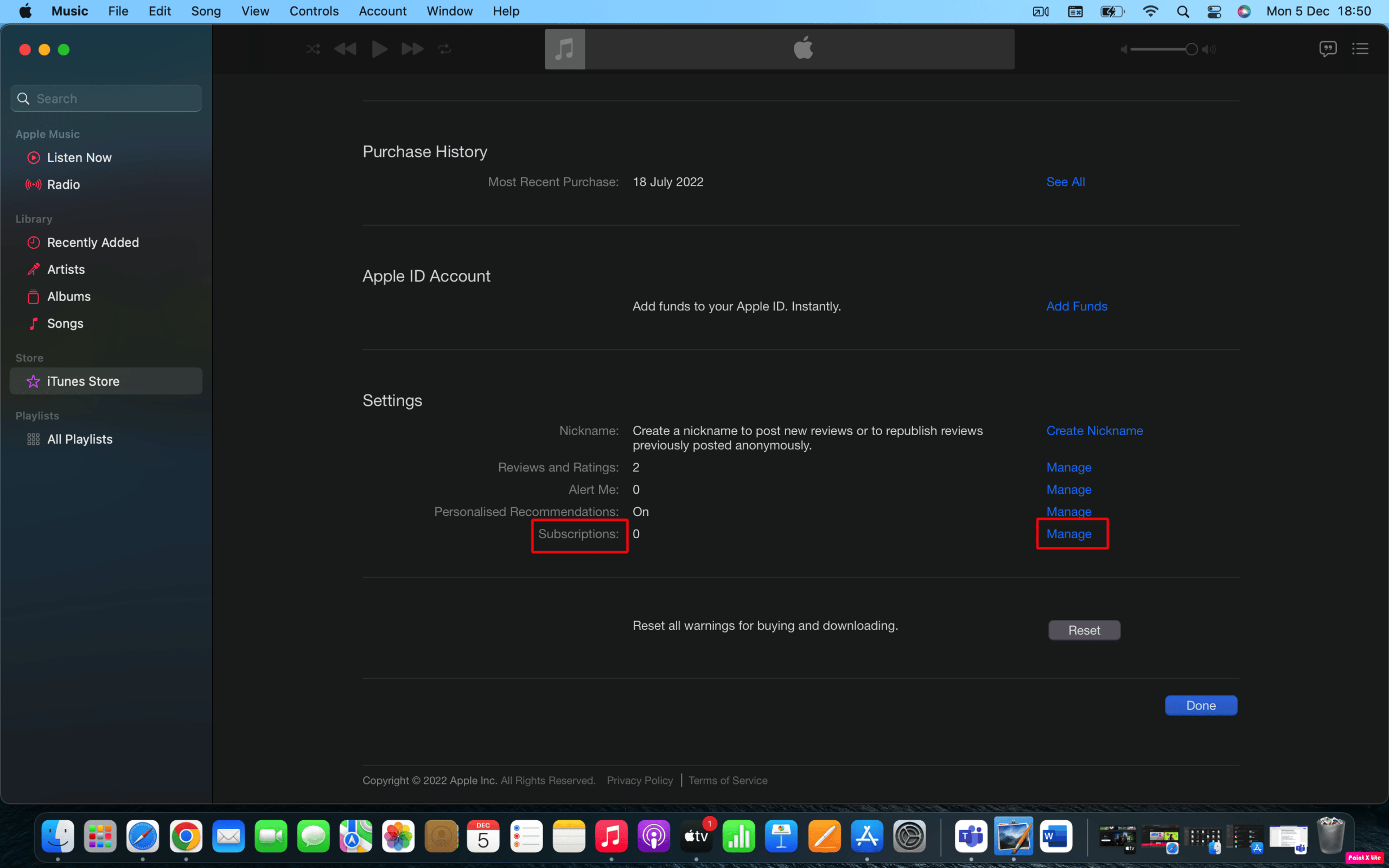The height and width of the screenshot is (868, 1389).
Task: Click Manage next to Reviews and Ratings
Action: [1069, 467]
